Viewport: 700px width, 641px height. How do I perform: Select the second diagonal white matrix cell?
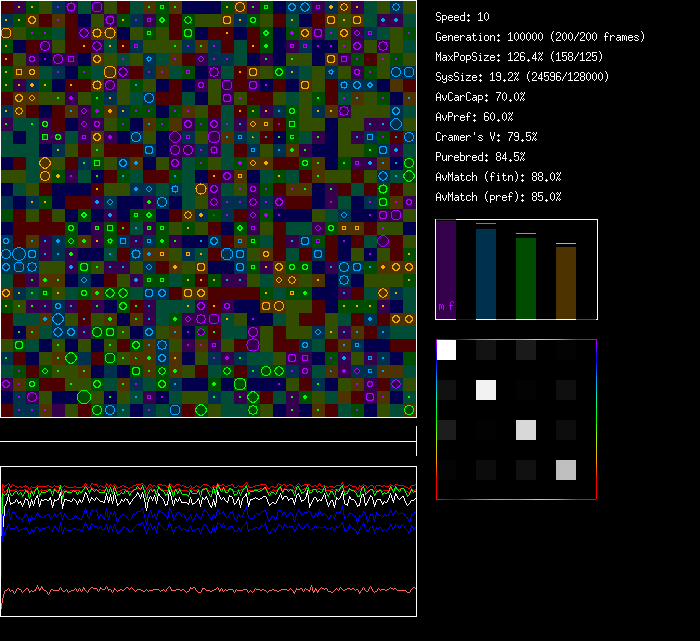(x=486, y=390)
